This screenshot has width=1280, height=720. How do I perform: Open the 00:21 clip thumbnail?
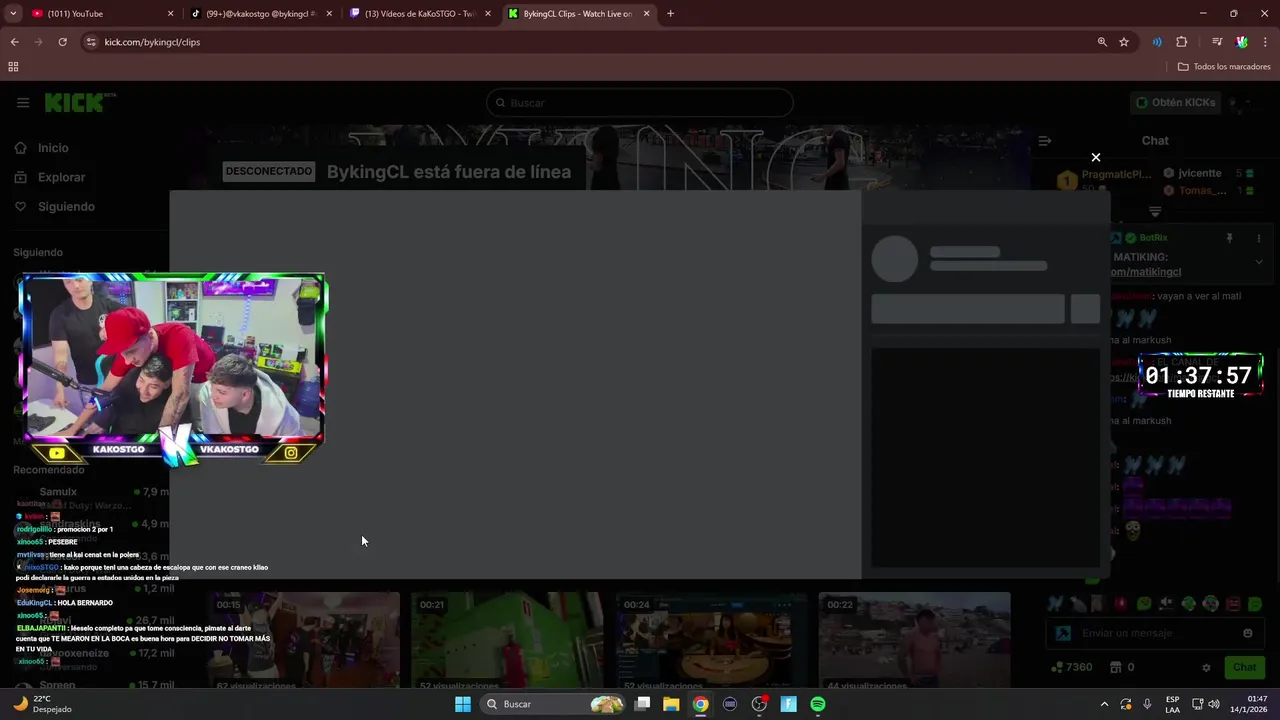tap(507, 640)
